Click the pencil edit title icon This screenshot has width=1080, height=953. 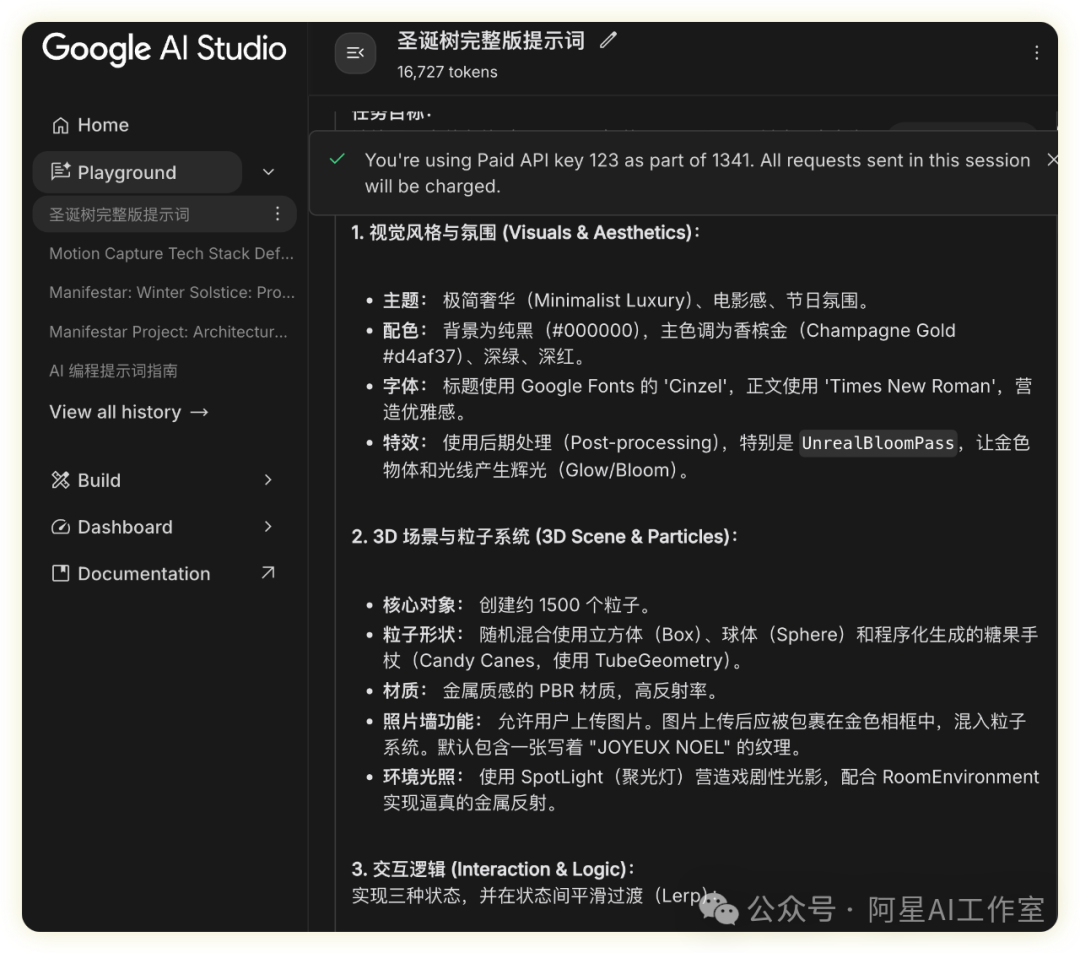click(x=607, y=41)
